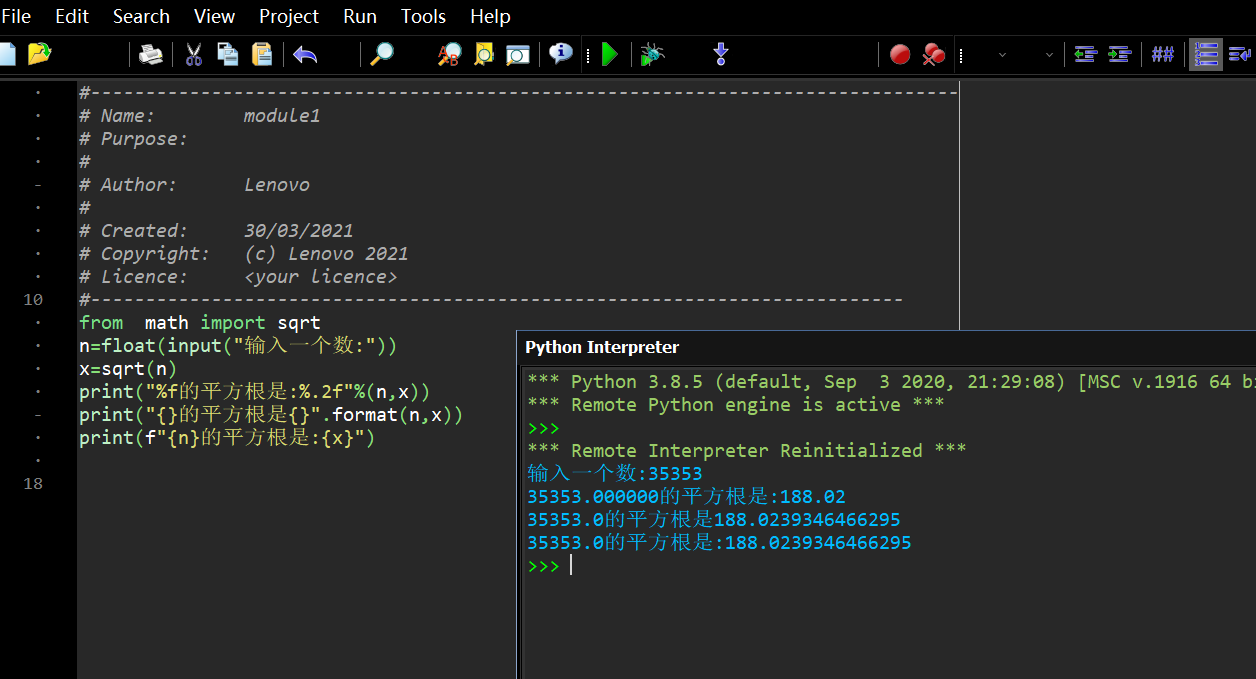
Task: Click the Copy icon in toolbar
Action: tap(228, 54)
